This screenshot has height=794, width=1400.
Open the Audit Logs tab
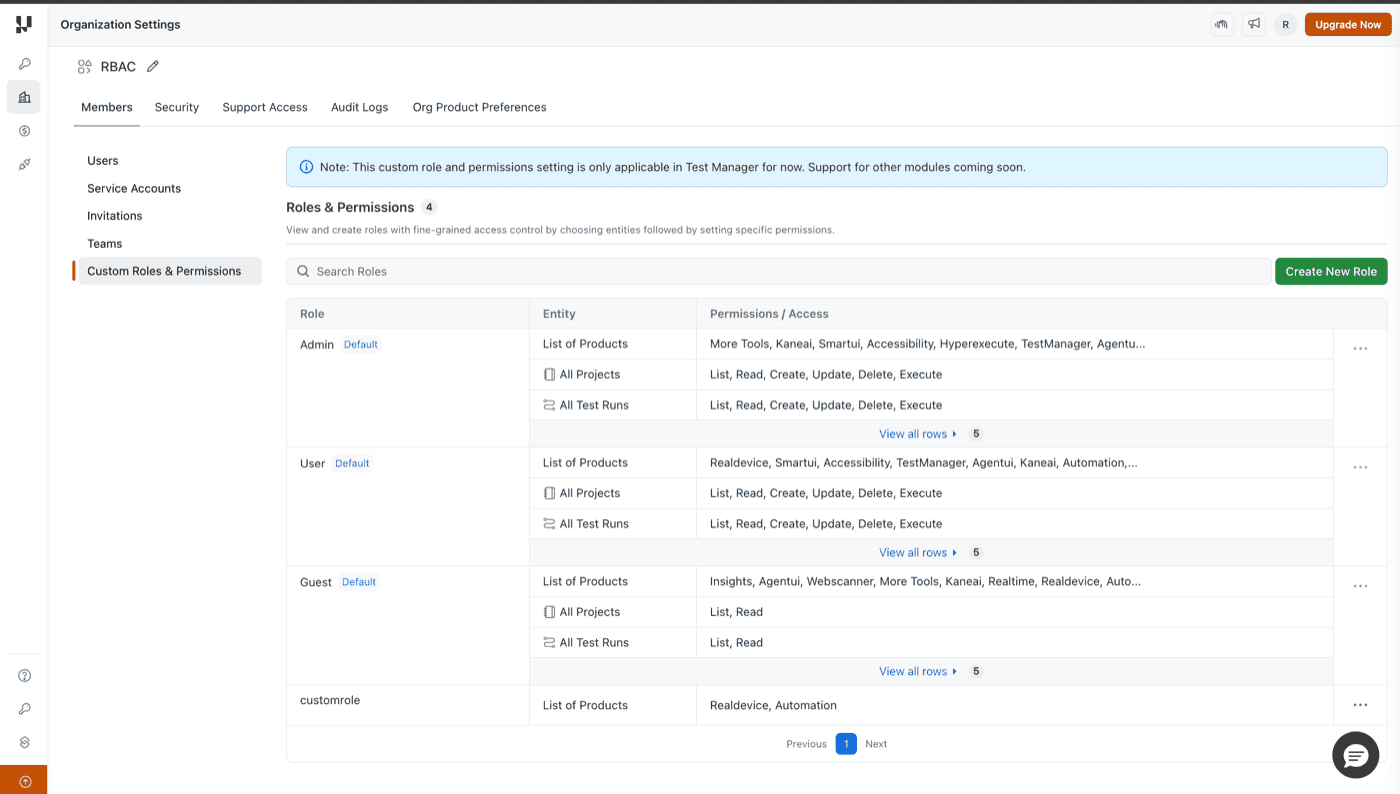[x=359, y=107]
